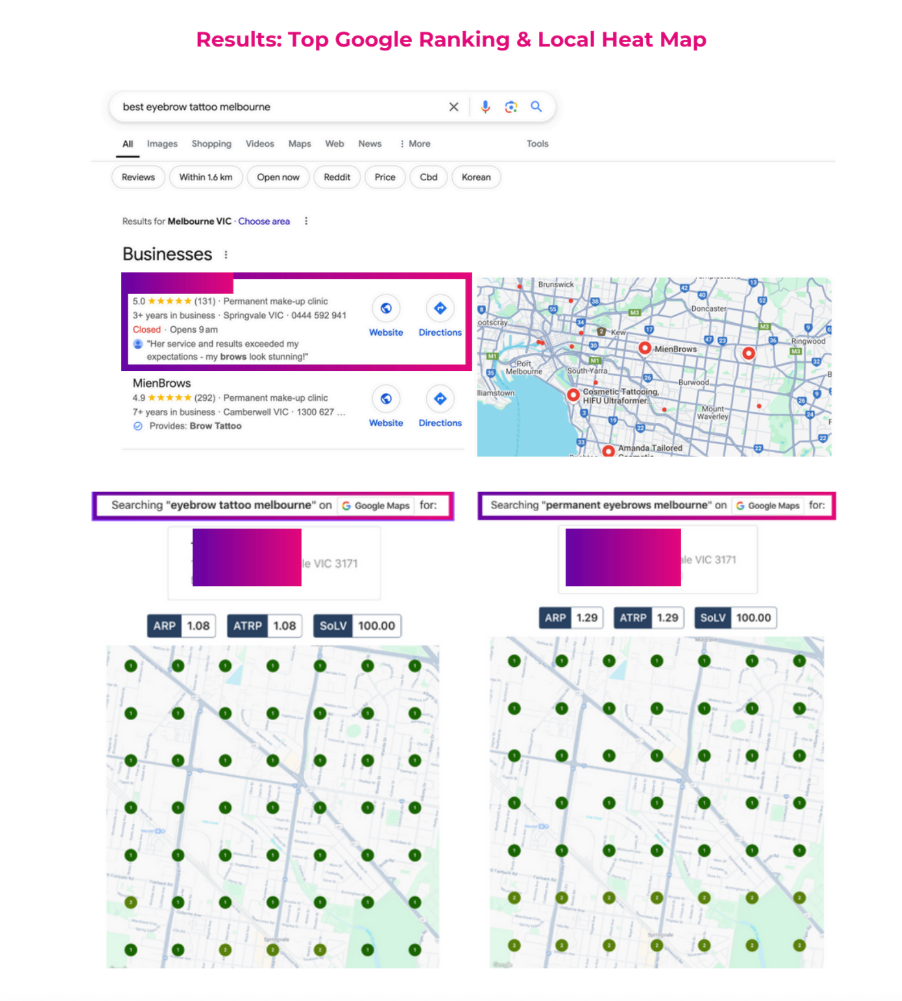Click the Amanda Tailored map pin

pyautogui.click(x=608, y=451)
